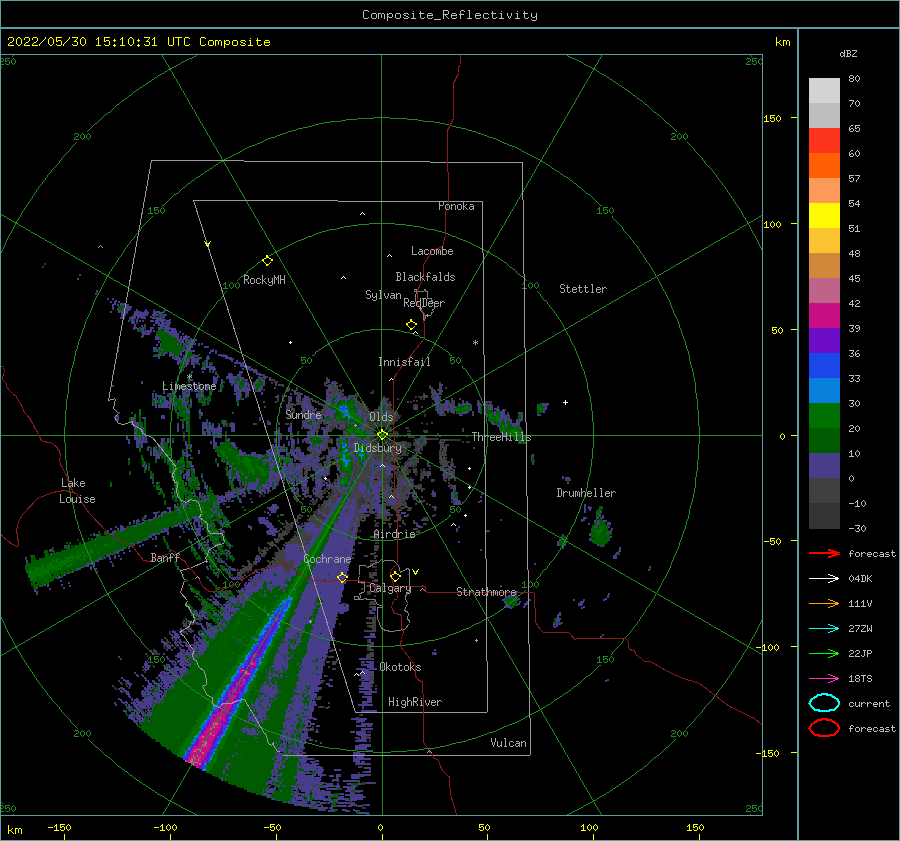
Task: Click the yellow diamond marker above Calgary label
Action: pos(395,576)
